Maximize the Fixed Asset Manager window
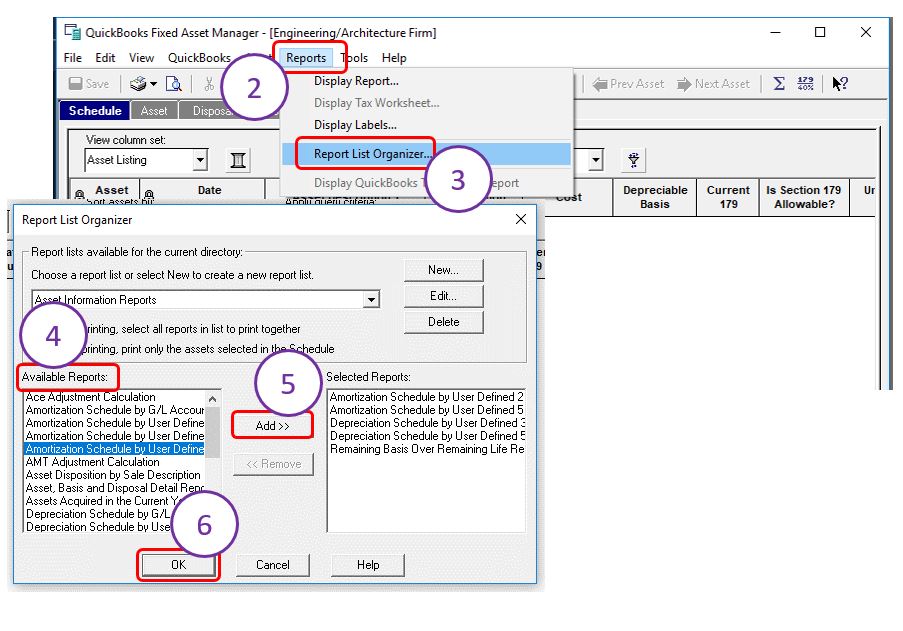 pos(820,32)
